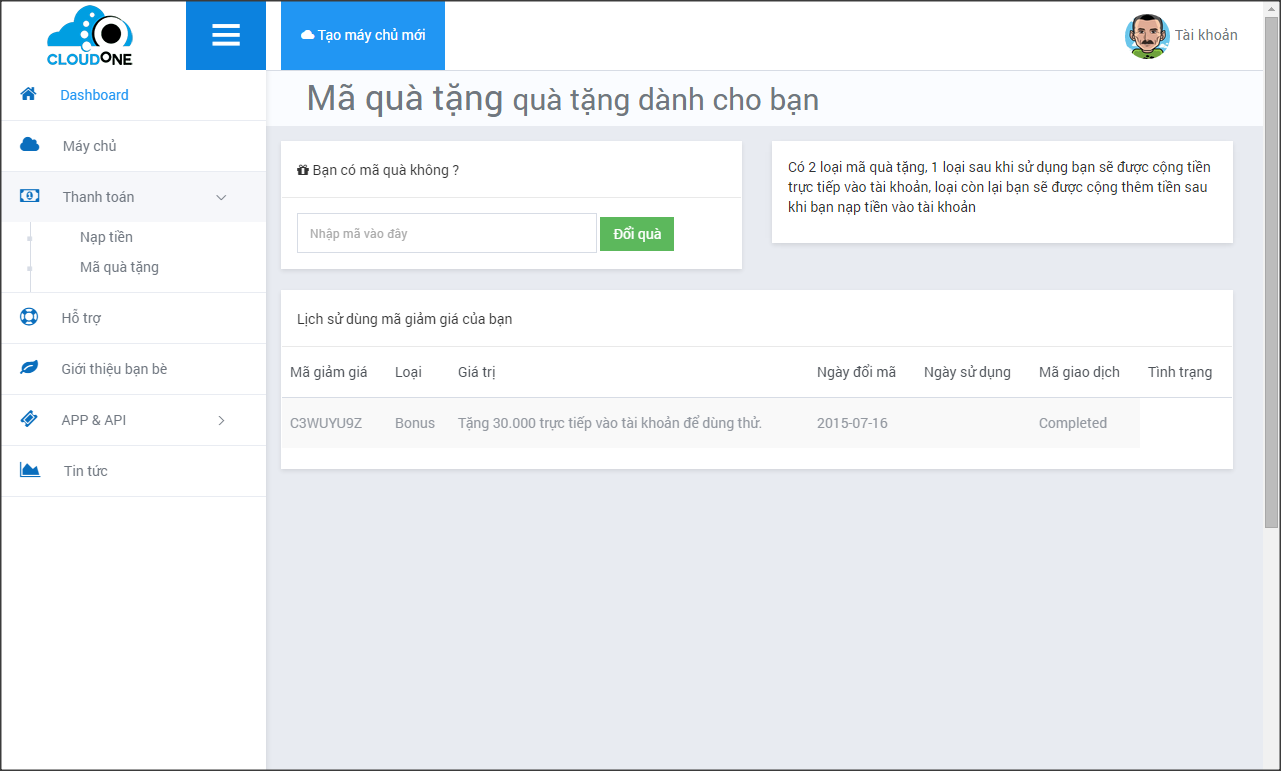Image resolution: width=1281 pixels, height=771 pixels.
Task: Toggle the hamburger sidebar menu
Action: coord(226,36)
